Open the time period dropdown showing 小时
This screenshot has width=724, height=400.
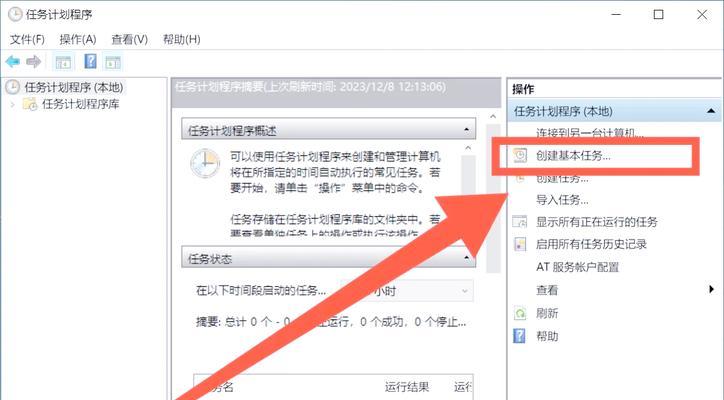coord(407,291)
